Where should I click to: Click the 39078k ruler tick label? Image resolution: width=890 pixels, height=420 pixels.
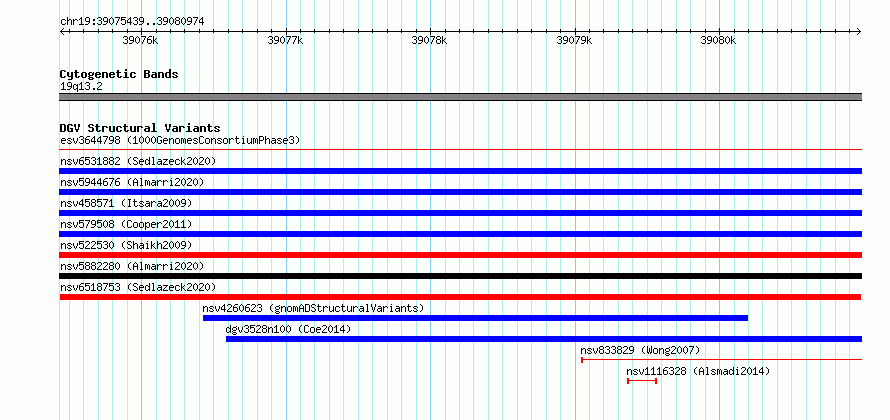coord(430,40)
